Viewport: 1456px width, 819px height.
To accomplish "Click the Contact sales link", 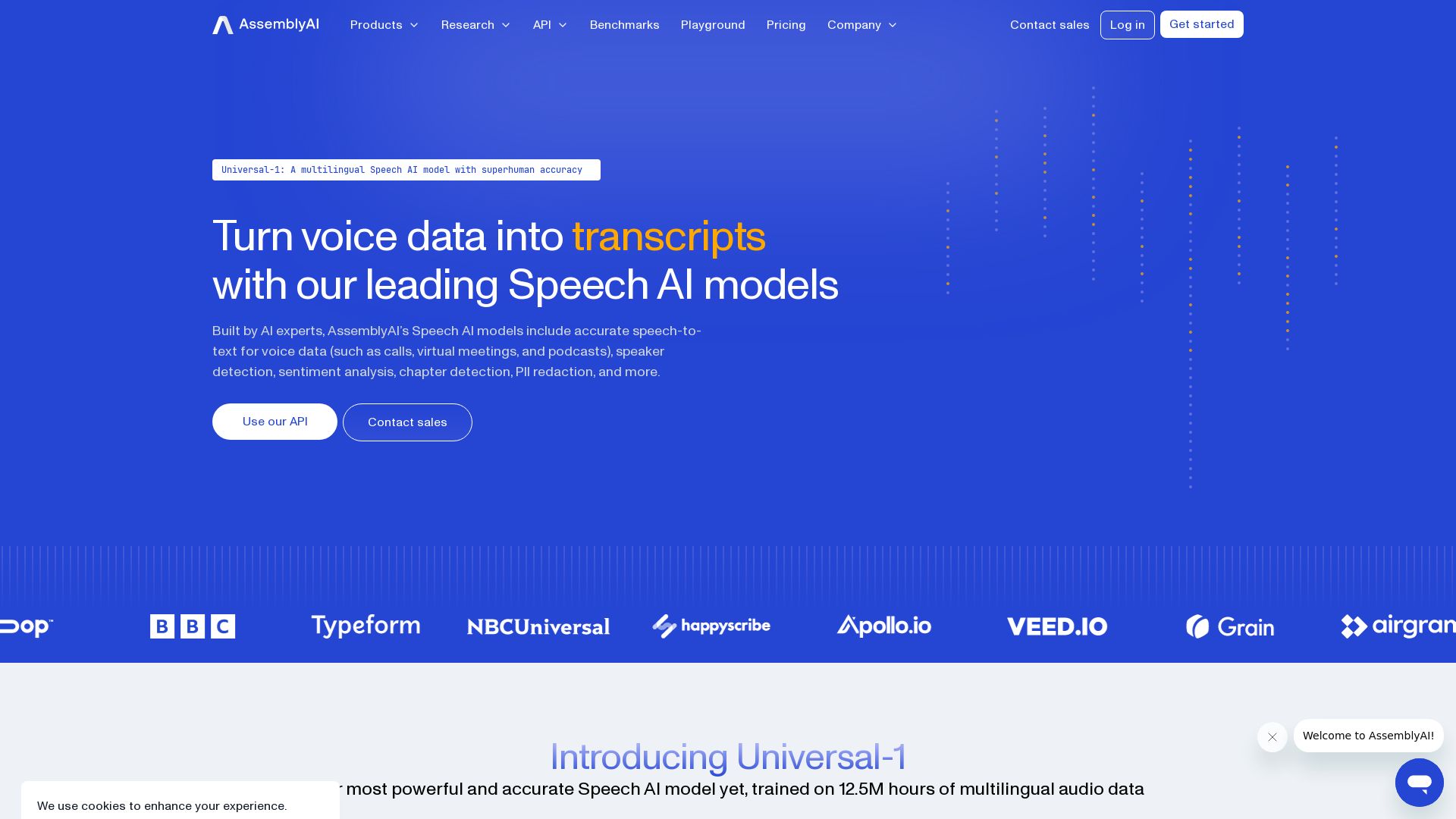I will coord(1049,25).
